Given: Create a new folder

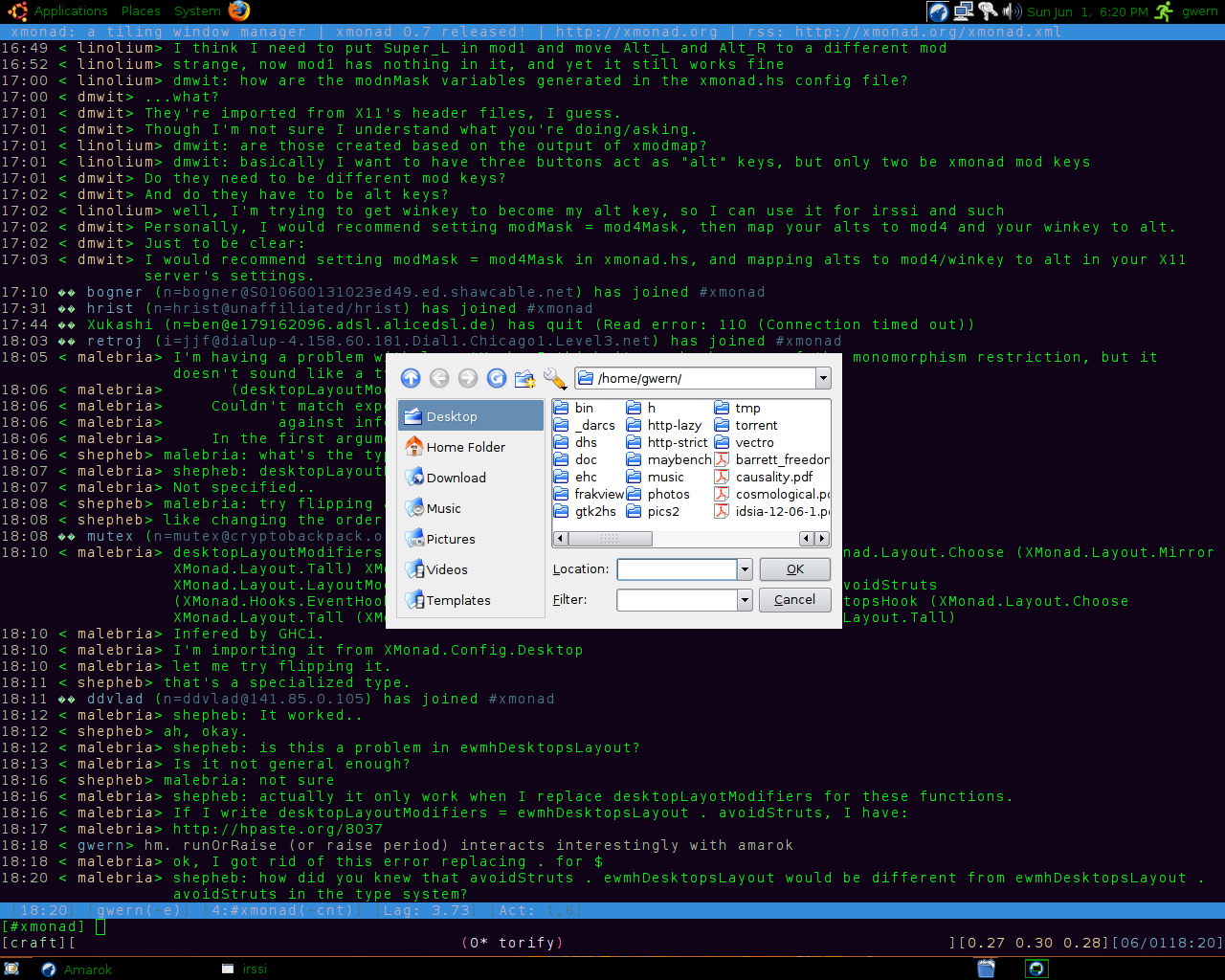Looking at the screenshot, I should (x=524, y=379).
